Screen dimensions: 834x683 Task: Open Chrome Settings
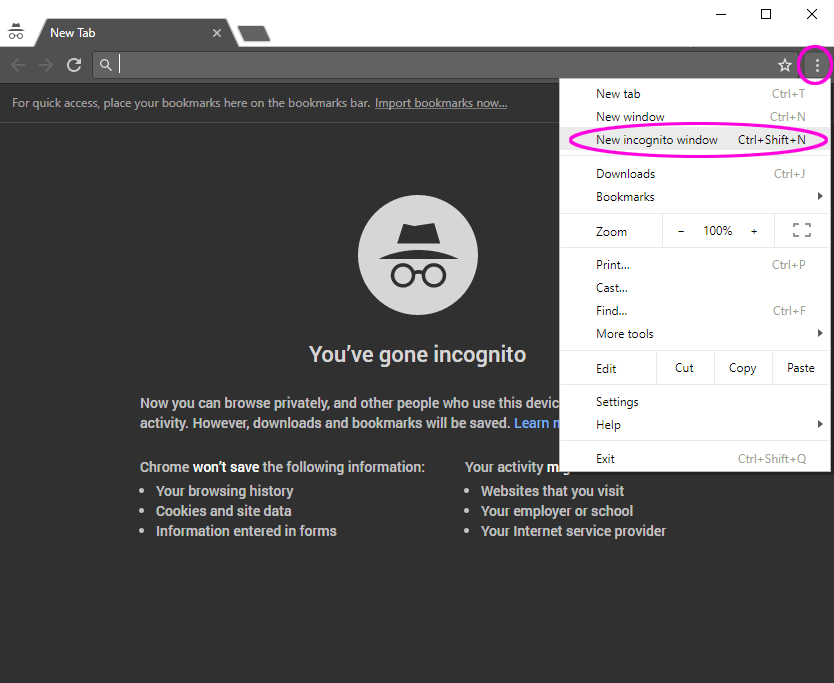(617, 401)
